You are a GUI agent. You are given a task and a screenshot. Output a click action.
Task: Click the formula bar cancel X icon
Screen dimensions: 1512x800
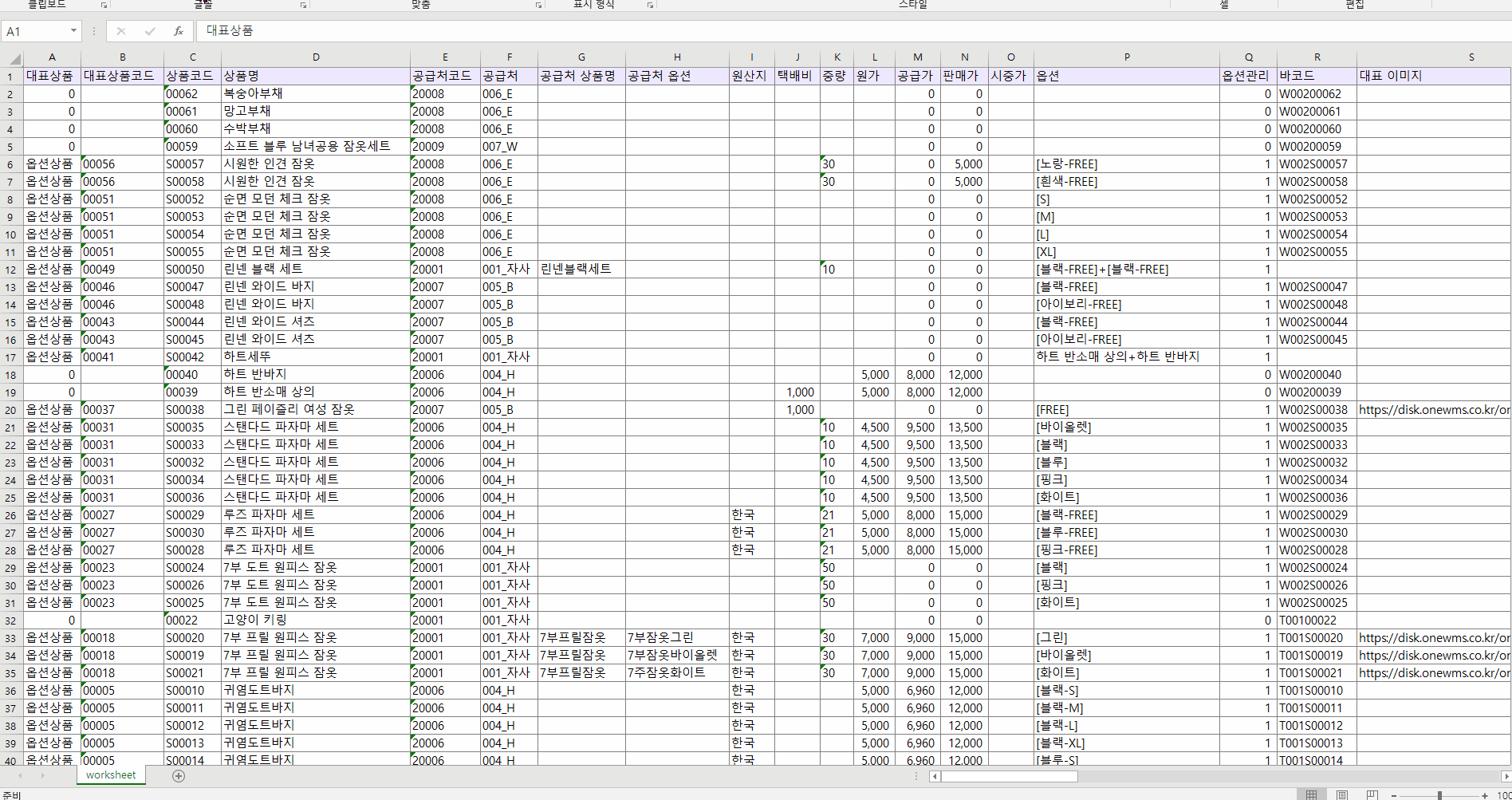click(121, 31)
